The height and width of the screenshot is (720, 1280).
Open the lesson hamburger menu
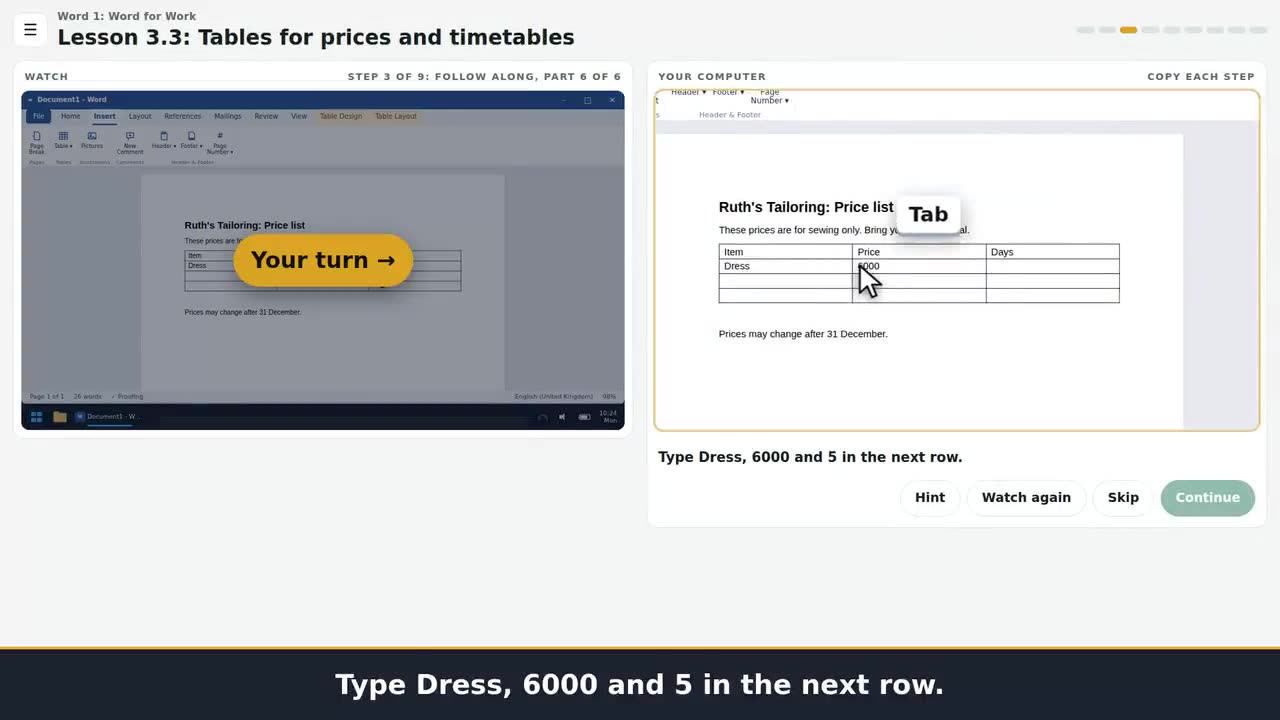[30, 30]
